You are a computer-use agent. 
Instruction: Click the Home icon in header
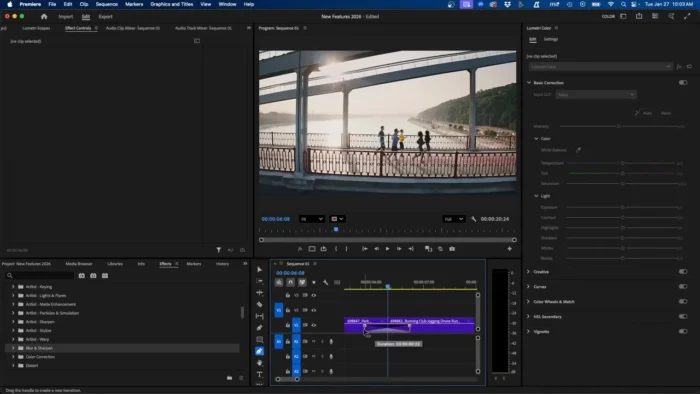pos(44,17)
